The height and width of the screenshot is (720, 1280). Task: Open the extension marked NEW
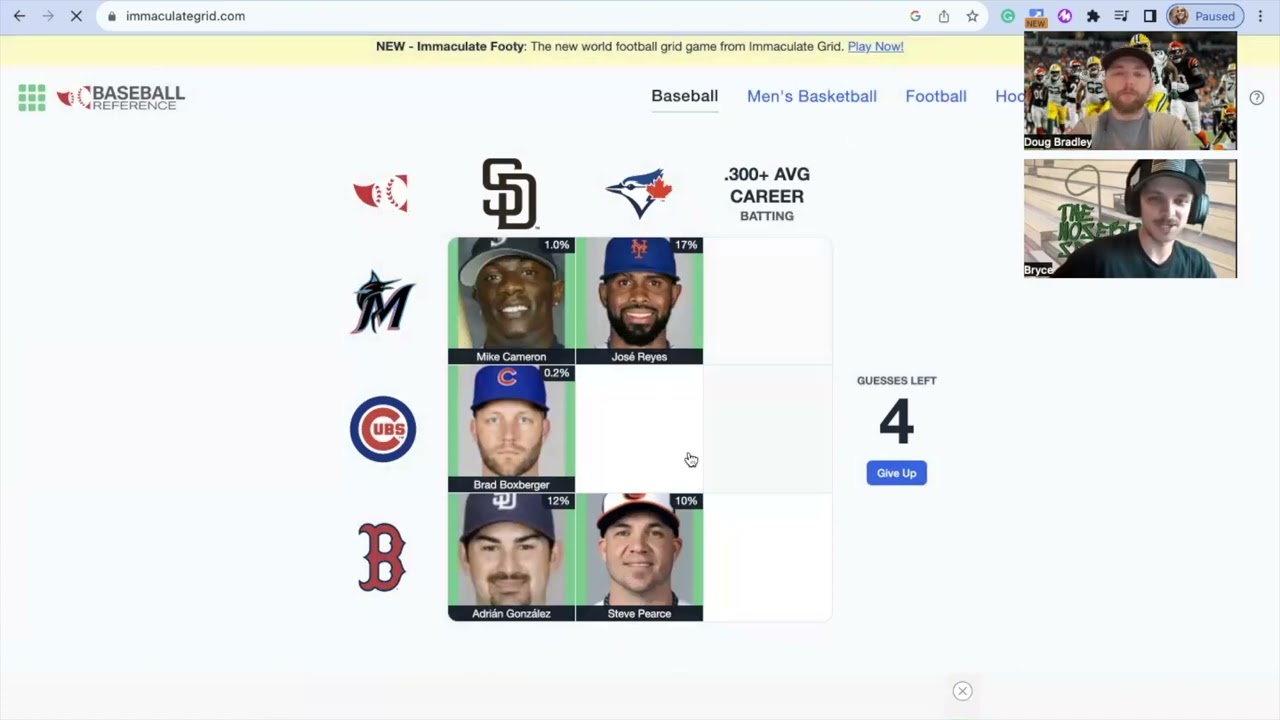(1036, 17)
